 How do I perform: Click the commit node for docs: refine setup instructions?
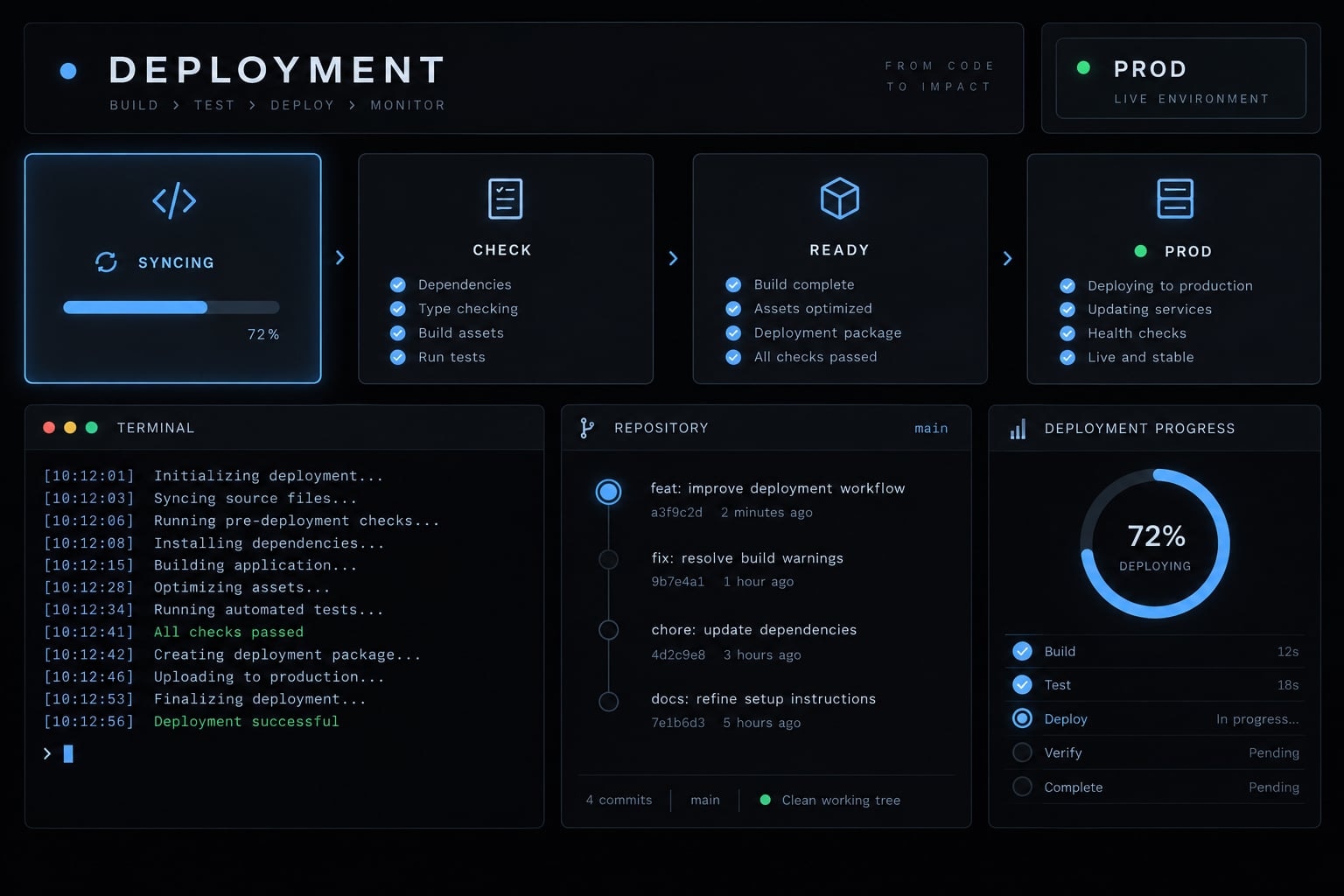[x=608, y=701]
